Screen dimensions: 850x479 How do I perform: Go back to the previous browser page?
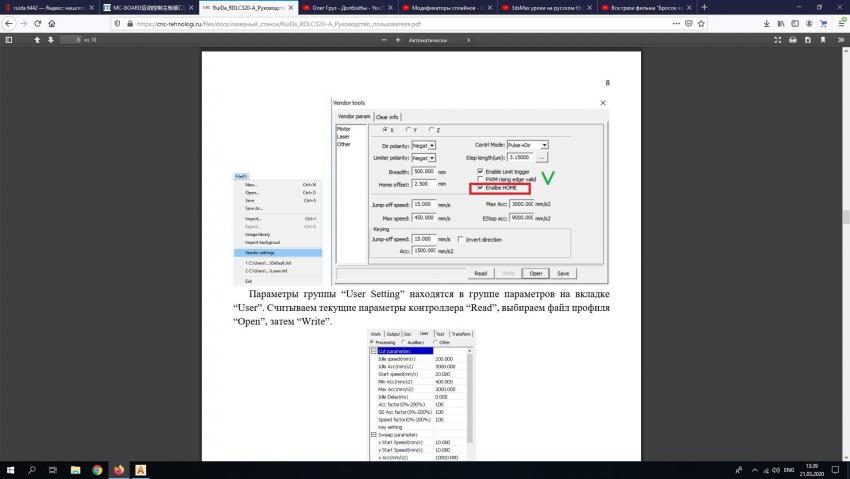click(9, 22)
